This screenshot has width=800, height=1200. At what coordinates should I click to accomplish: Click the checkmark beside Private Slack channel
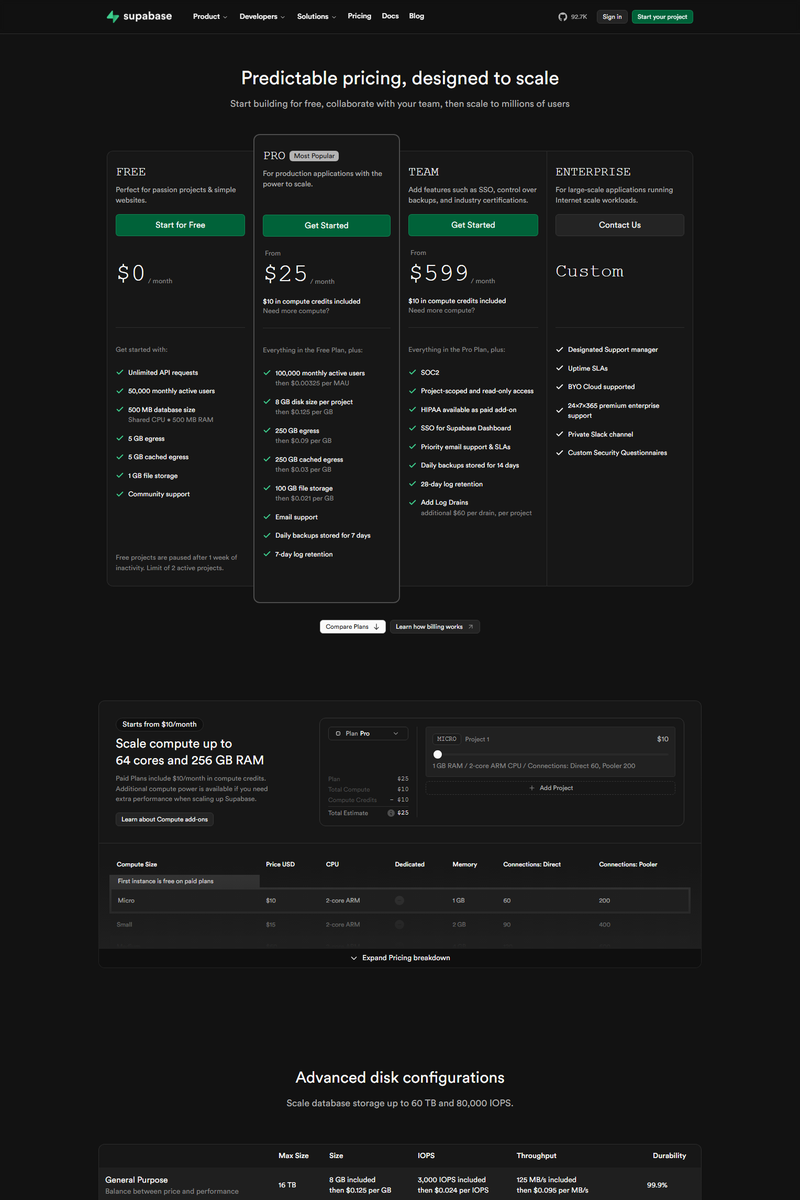560,434
